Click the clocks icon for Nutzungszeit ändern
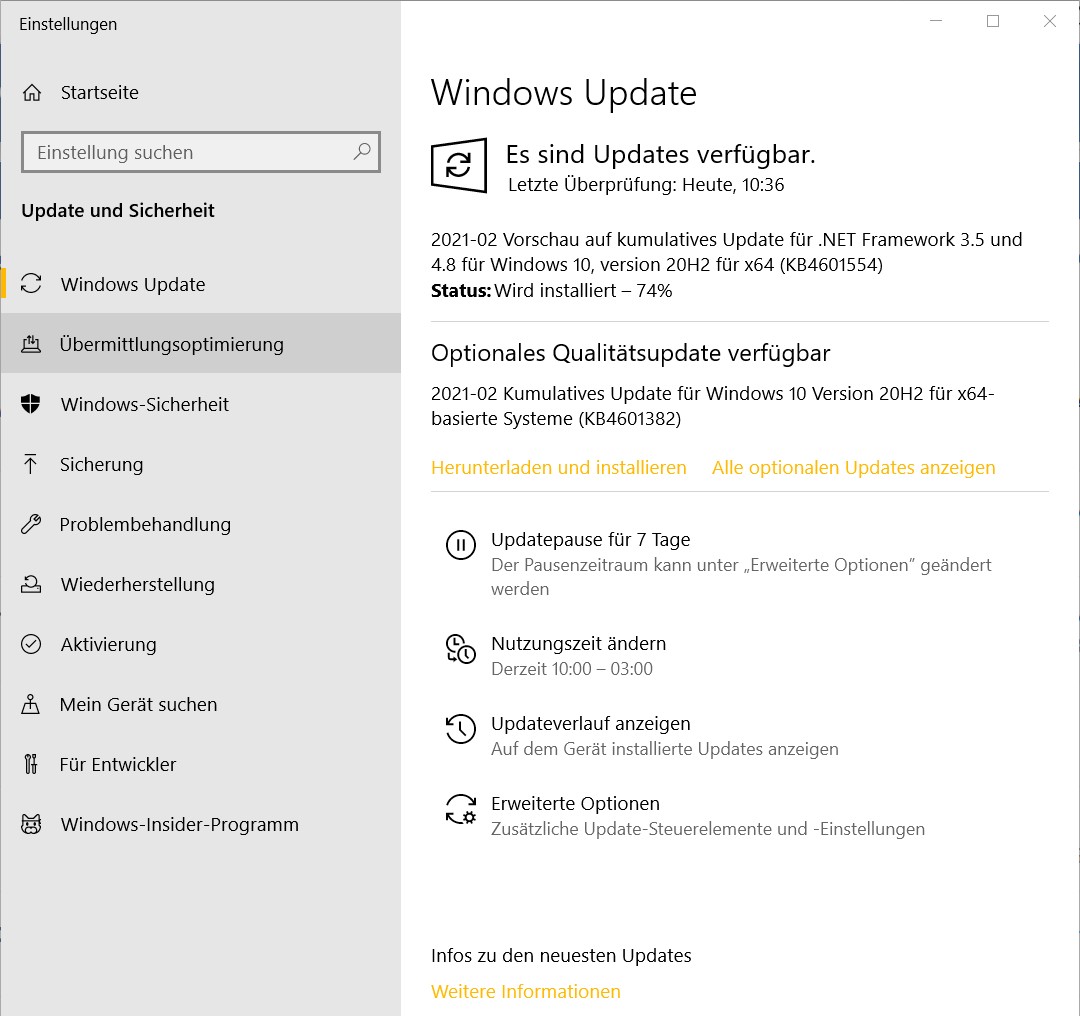The image size is (1080, 1016). point(461,649)
